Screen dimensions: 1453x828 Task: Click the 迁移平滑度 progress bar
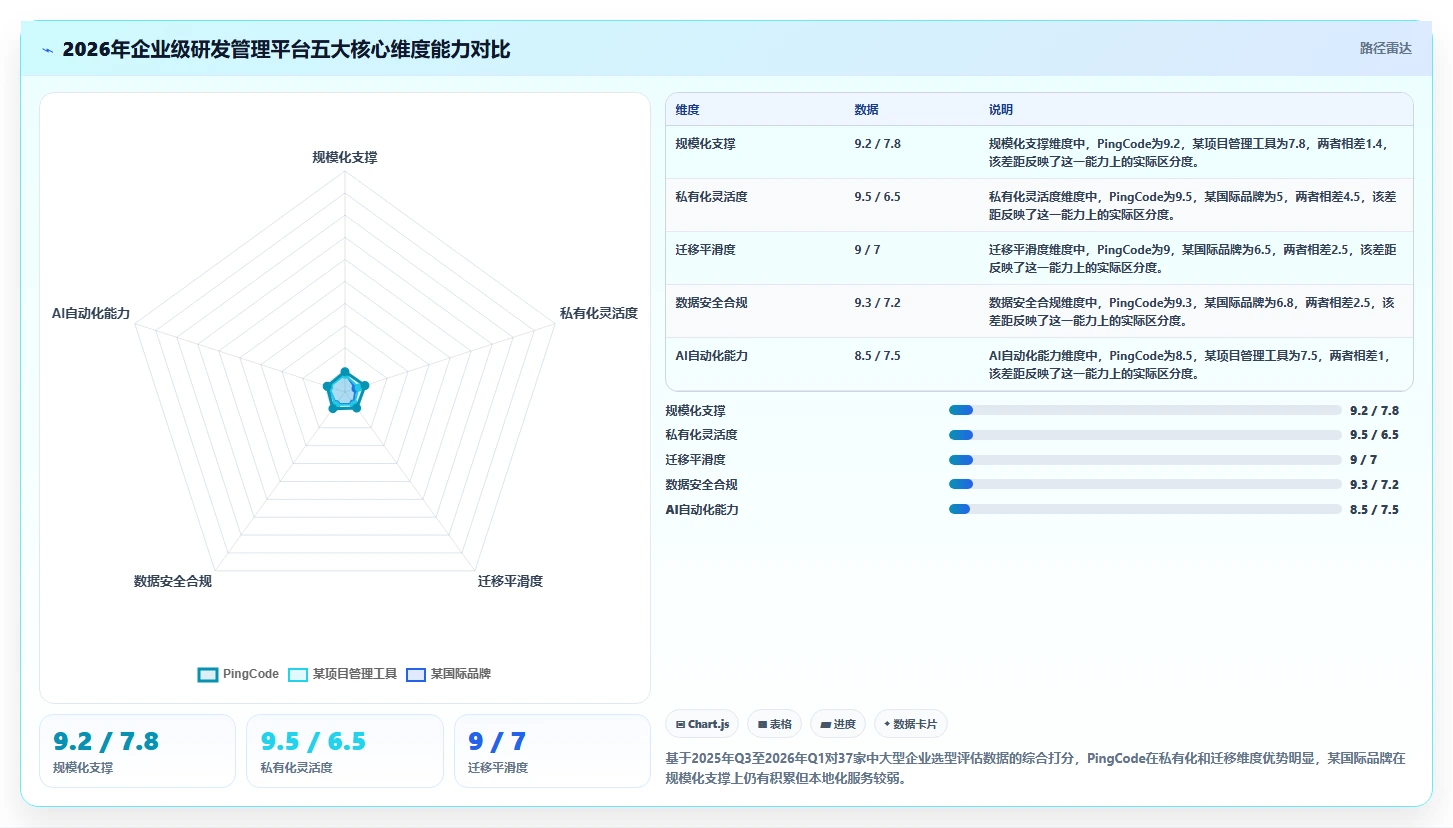click(1145, 460)
